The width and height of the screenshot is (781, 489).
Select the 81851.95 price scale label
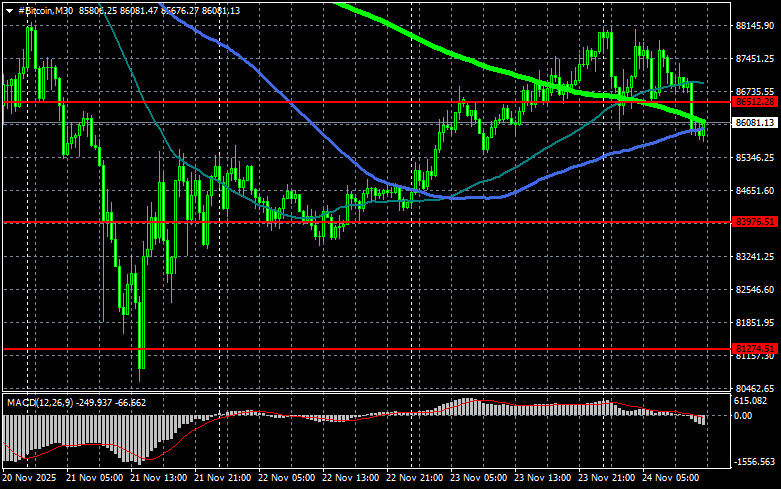[755, 323]
